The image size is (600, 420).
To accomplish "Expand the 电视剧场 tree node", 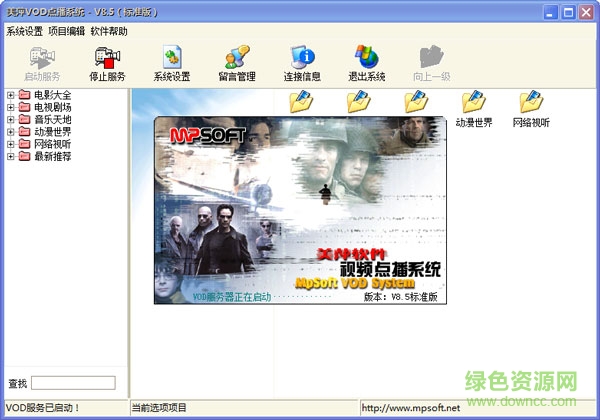I will (x=11, y=107).
